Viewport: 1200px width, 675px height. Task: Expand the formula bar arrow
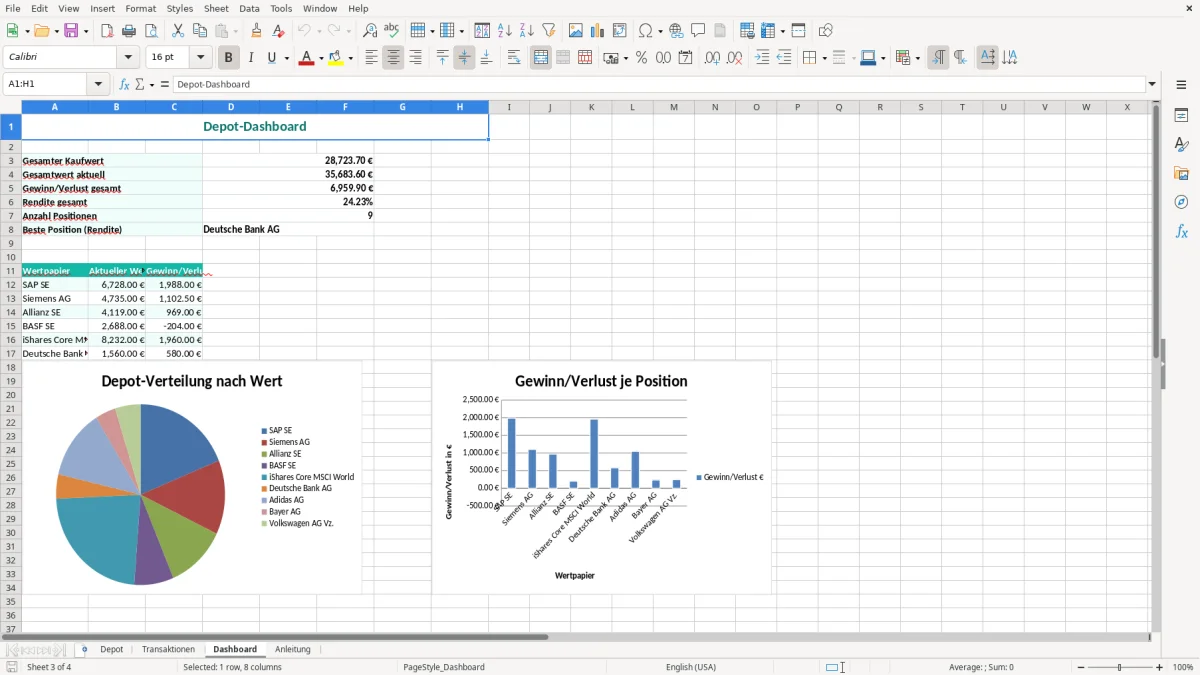tap(1152, 84)
